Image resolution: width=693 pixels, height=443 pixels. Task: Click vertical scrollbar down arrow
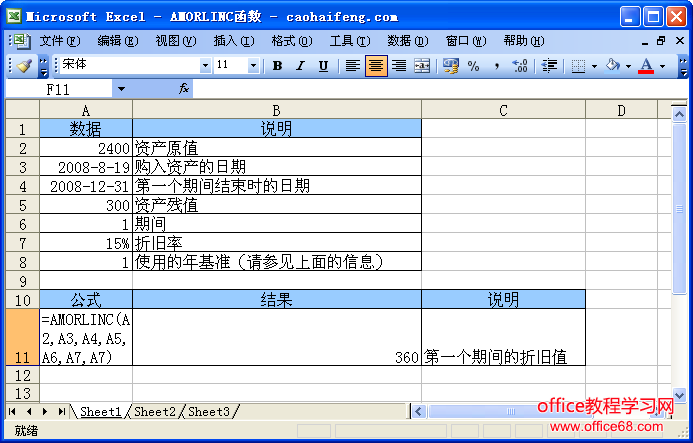pos(679,394)
